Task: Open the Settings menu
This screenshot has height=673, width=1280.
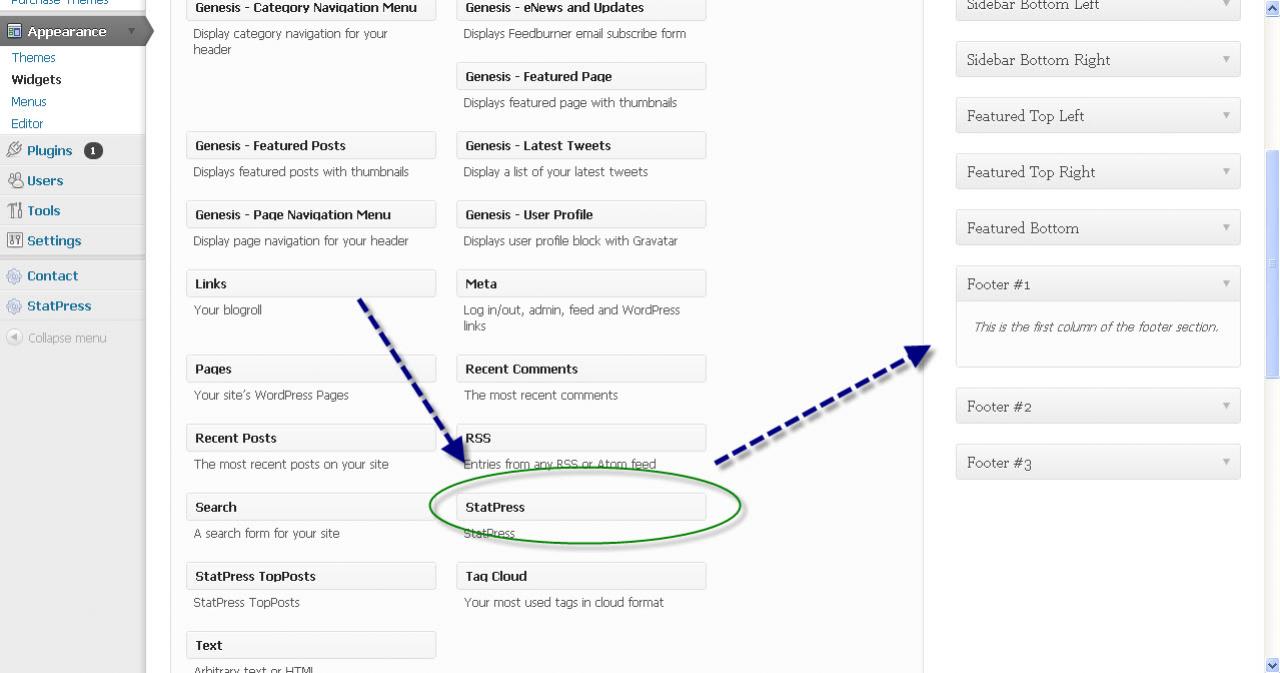Action: [x=54, y=241]
